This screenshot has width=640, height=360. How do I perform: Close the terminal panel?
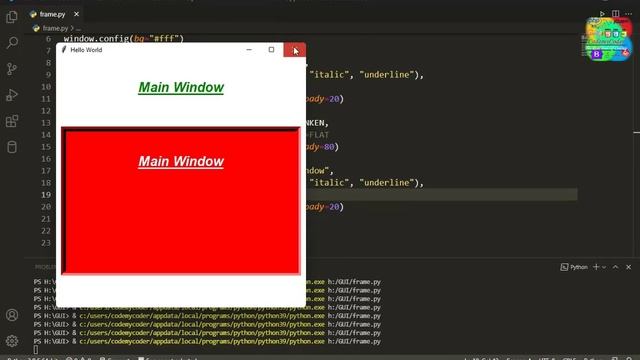(629, 267)
